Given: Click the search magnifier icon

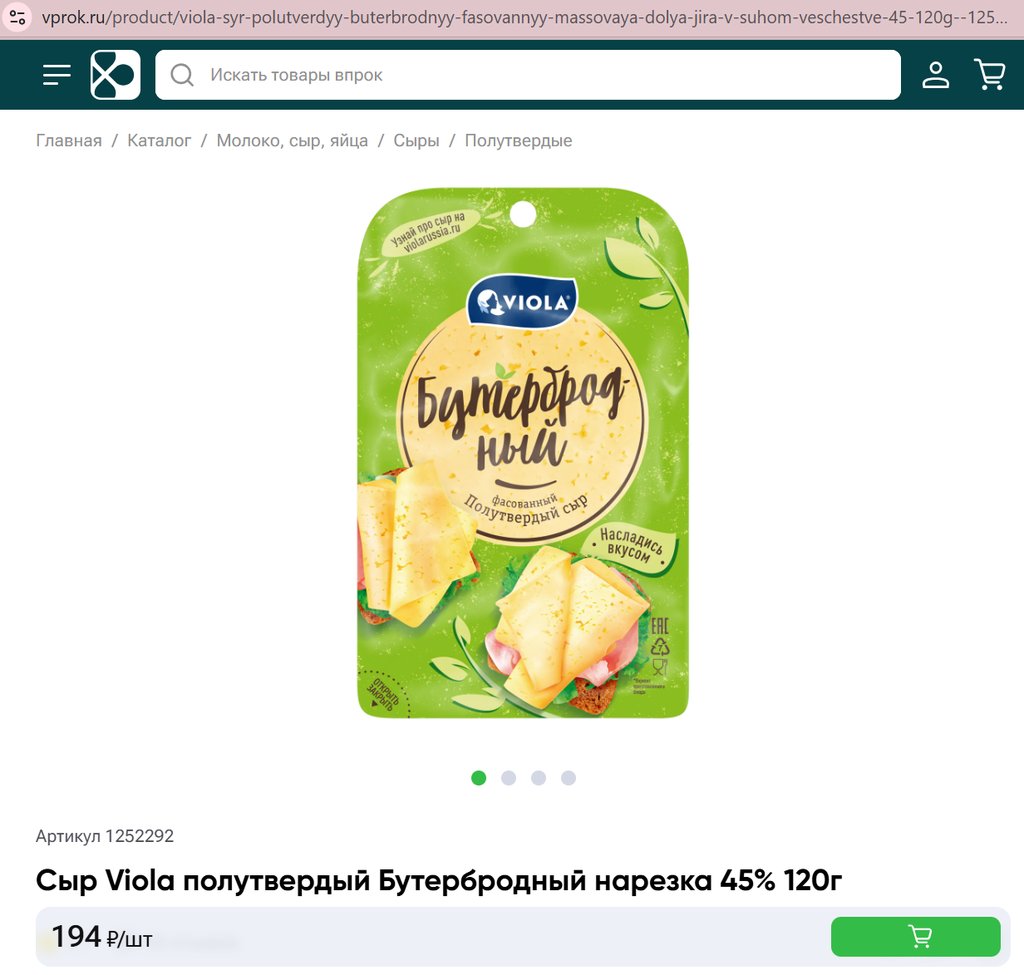Looking at the screenshot, I should (182, 75).
